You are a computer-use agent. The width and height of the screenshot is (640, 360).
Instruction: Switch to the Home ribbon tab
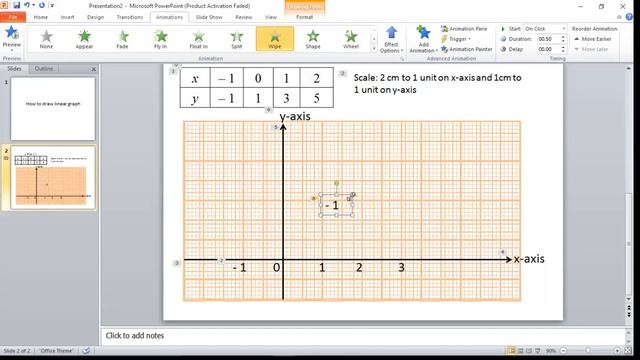coord(40,17)
